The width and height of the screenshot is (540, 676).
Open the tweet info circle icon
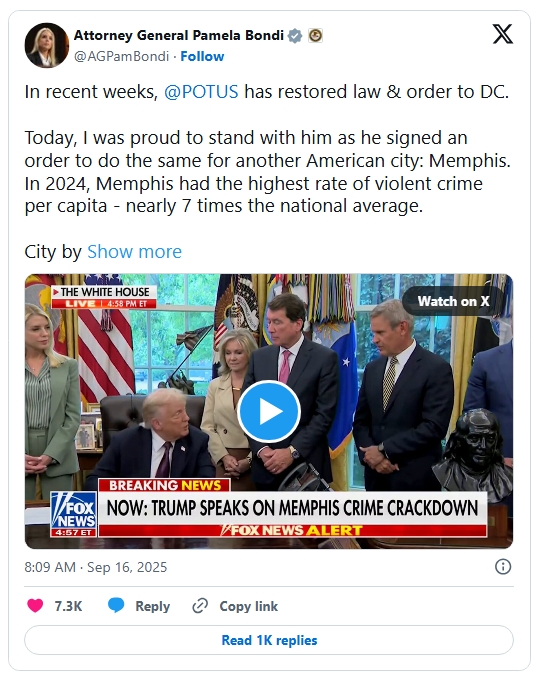[x=503, y=566]
